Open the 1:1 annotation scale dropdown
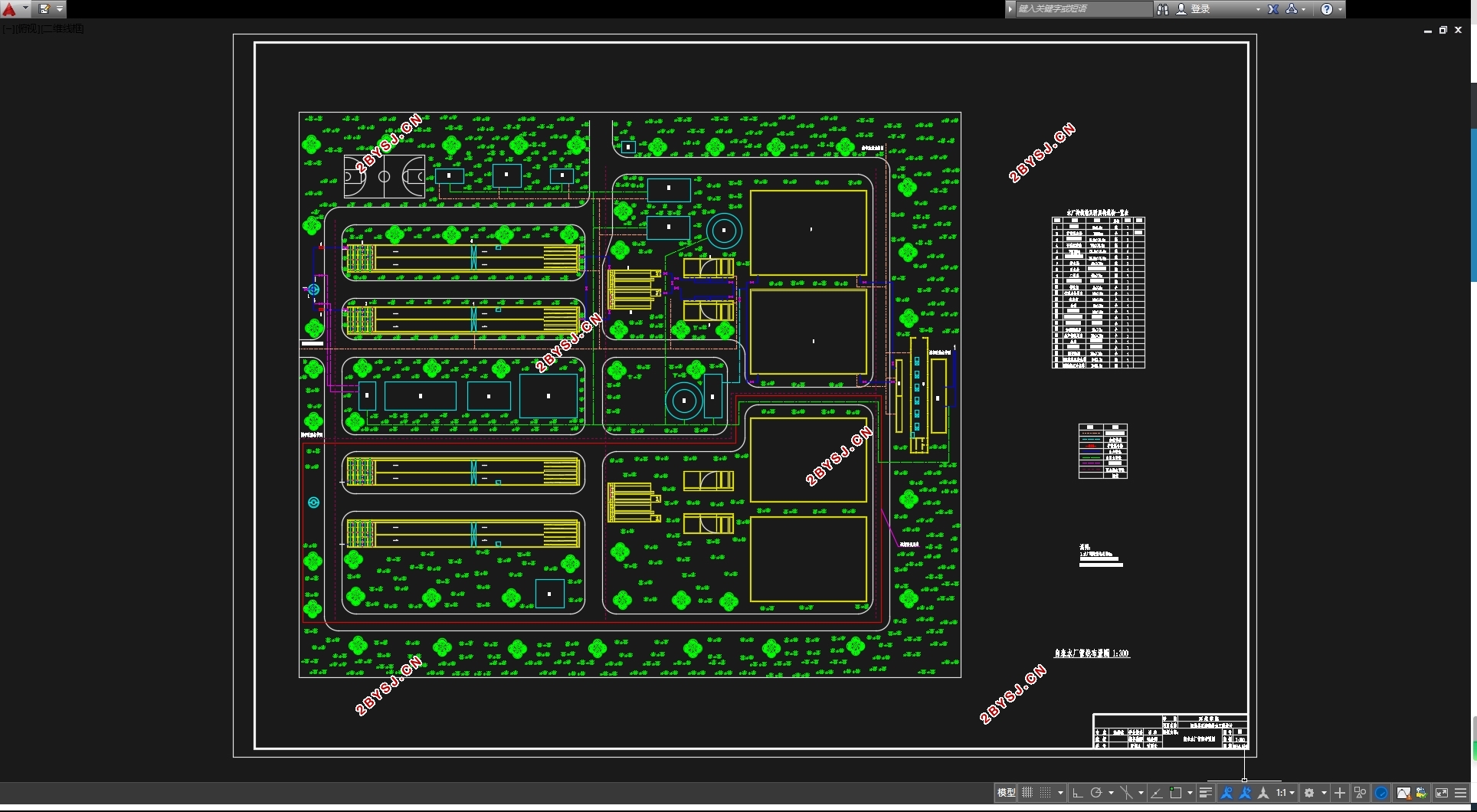Viewport: 1477px width, 812px height. 1285,793
